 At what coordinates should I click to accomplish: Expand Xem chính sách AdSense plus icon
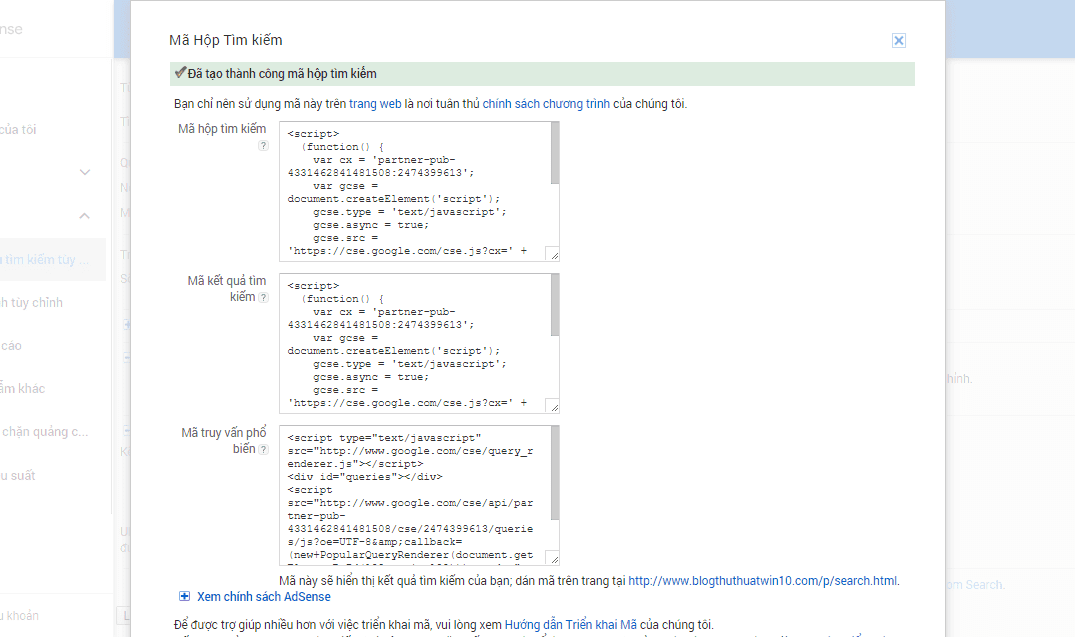pyautogui.click(x=184, y=597)
